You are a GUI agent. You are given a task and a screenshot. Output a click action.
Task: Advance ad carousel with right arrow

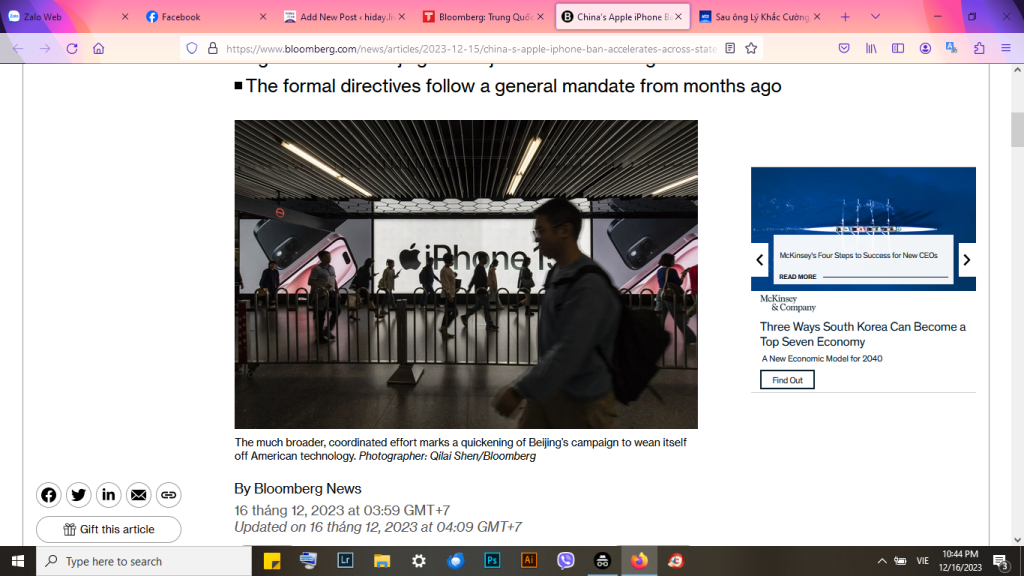(966, 260)
